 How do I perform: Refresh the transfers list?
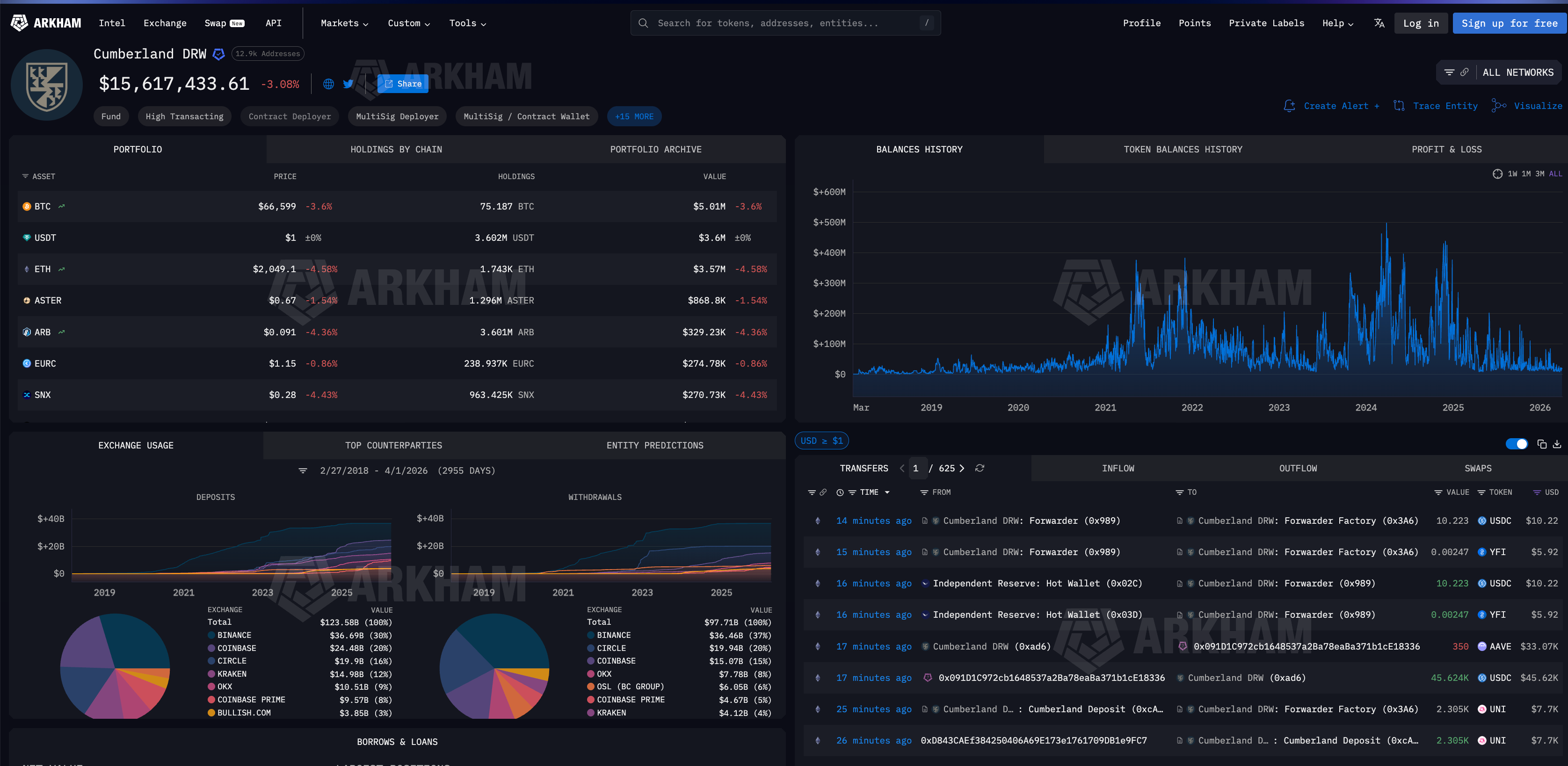[x=980, y=469]
